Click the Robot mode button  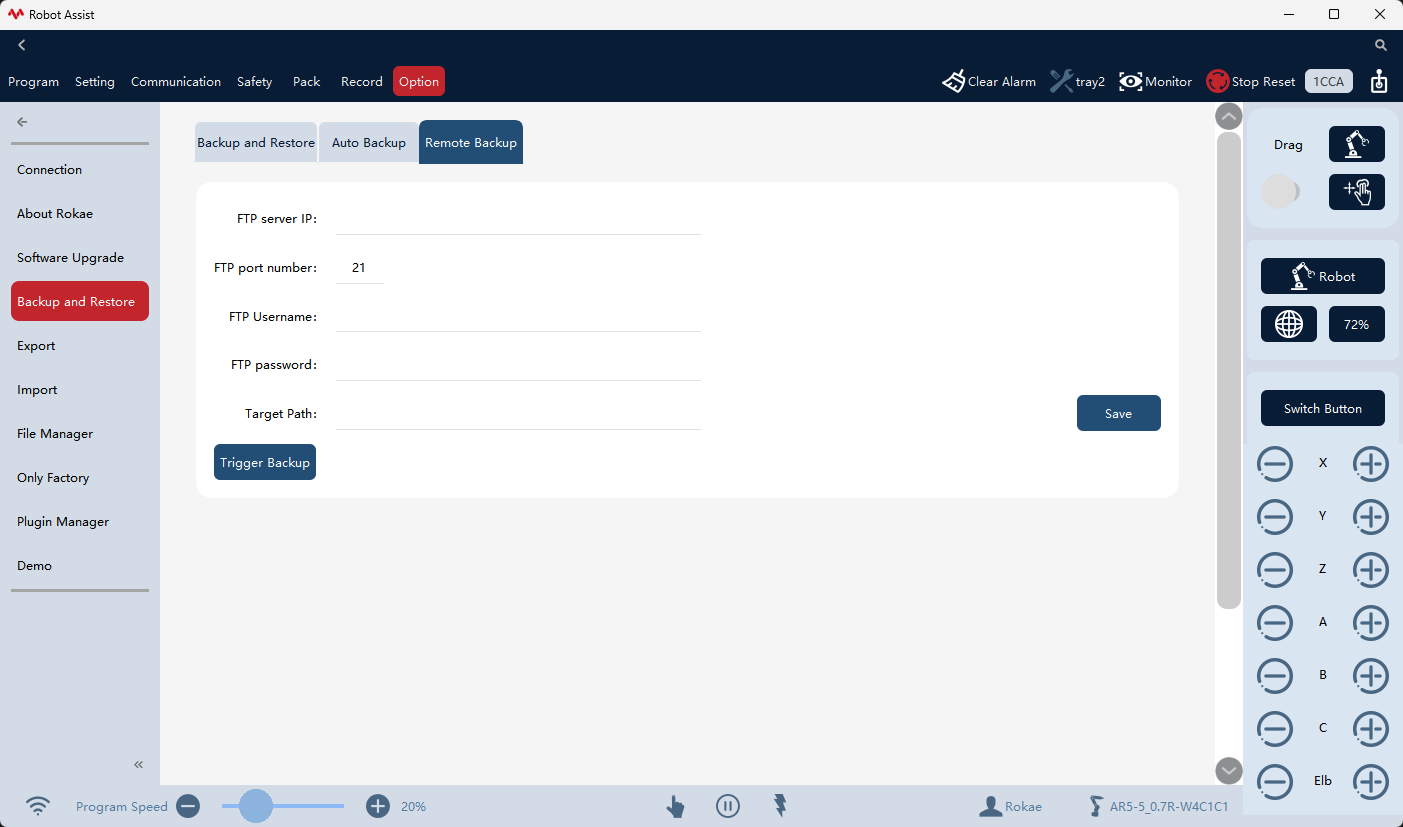1323,276
